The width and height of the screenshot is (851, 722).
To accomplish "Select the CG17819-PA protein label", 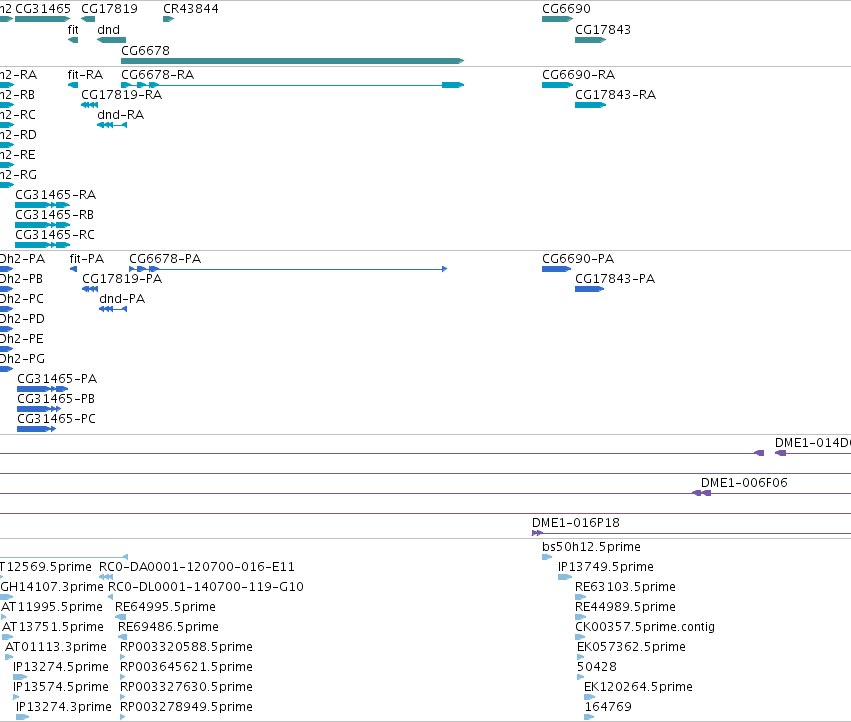I will click(122, 278).
